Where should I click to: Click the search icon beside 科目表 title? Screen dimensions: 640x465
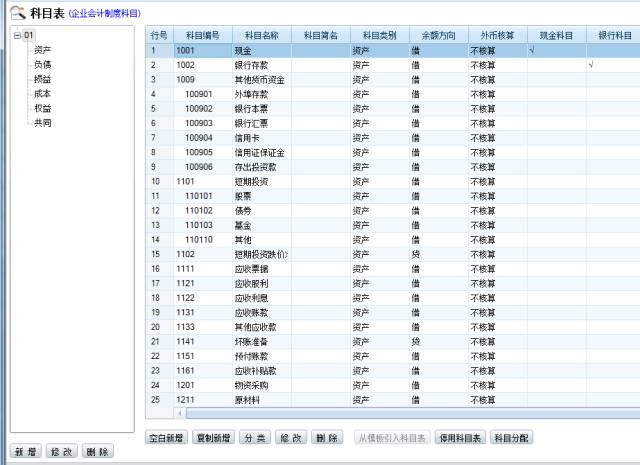tap(17, 12)
